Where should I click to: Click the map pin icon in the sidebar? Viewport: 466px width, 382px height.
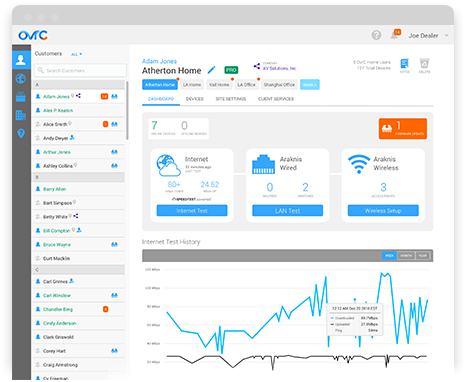tap(21, 133)
